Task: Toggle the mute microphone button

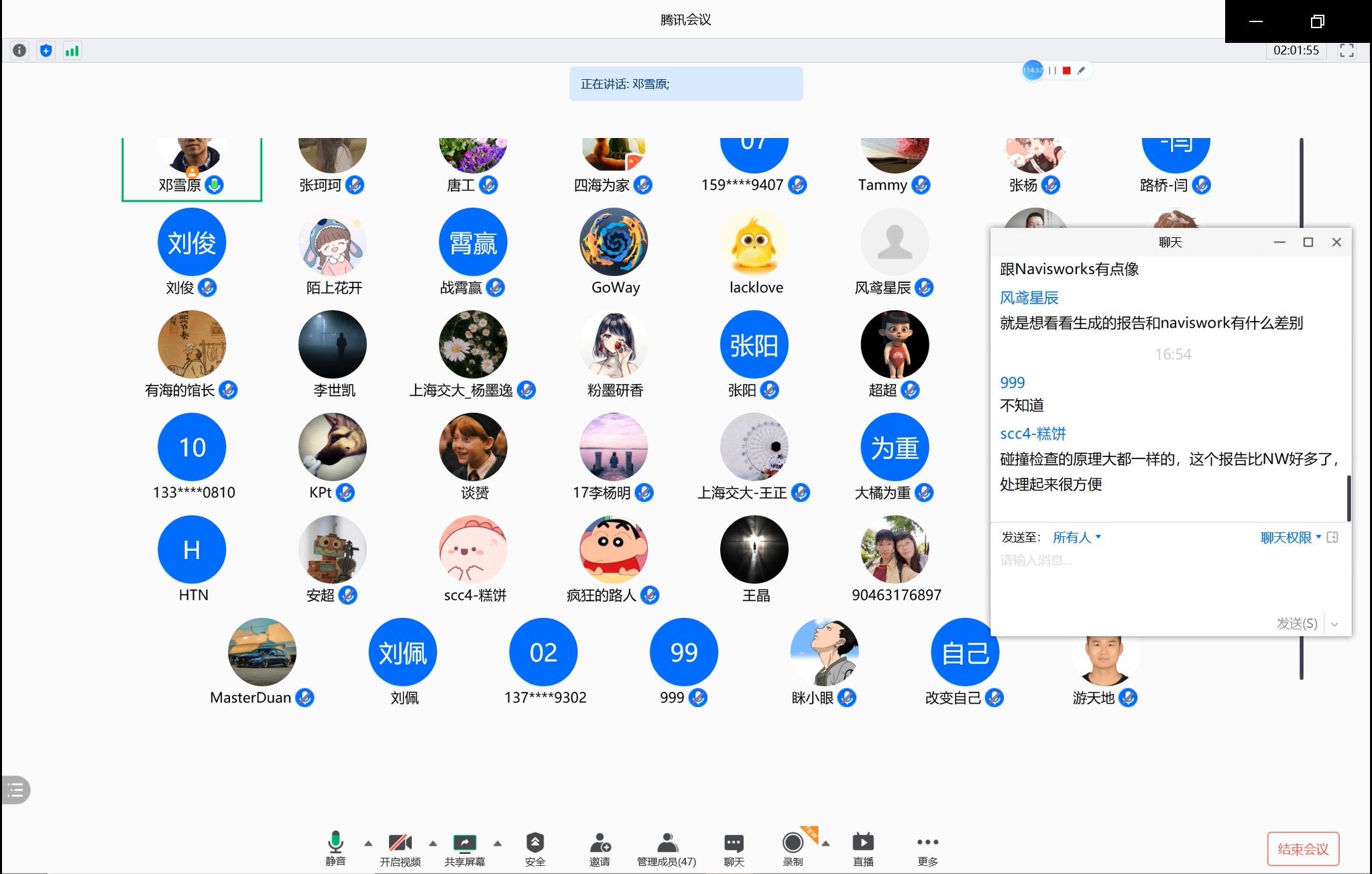Action: click(335, 843)
